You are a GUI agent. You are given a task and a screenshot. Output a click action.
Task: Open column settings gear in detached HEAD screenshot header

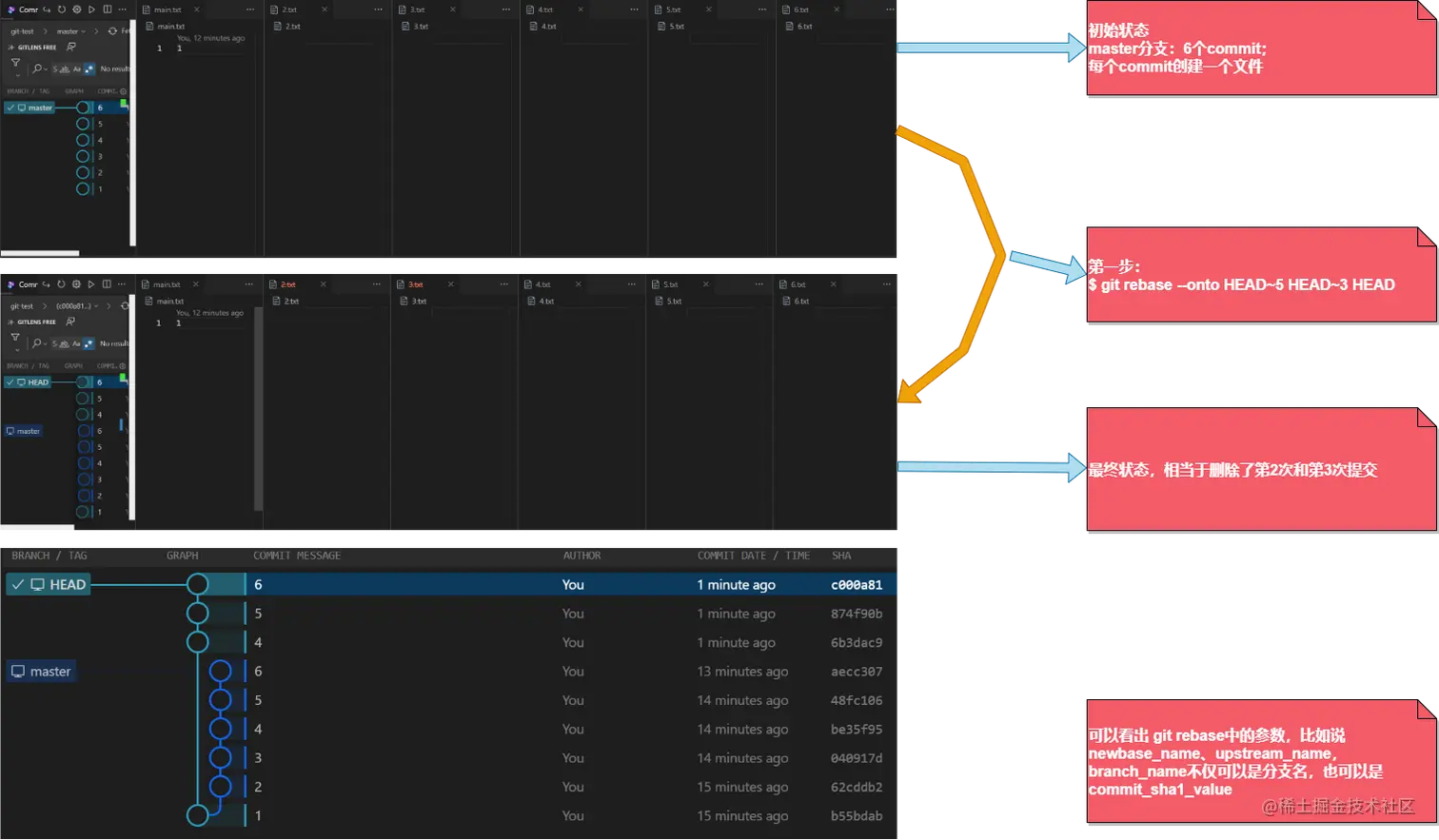coord(123,365)
